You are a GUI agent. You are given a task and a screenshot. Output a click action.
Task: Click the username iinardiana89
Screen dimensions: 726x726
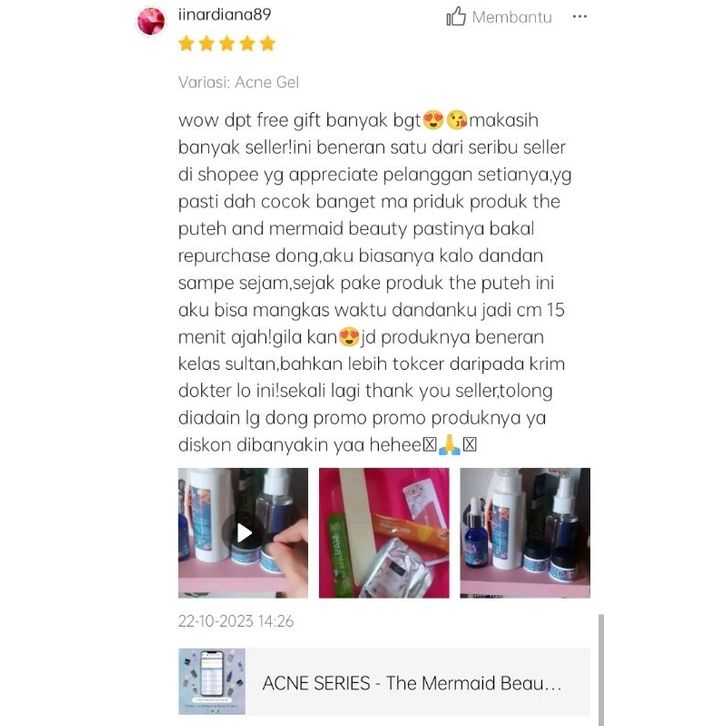(225, 14)
